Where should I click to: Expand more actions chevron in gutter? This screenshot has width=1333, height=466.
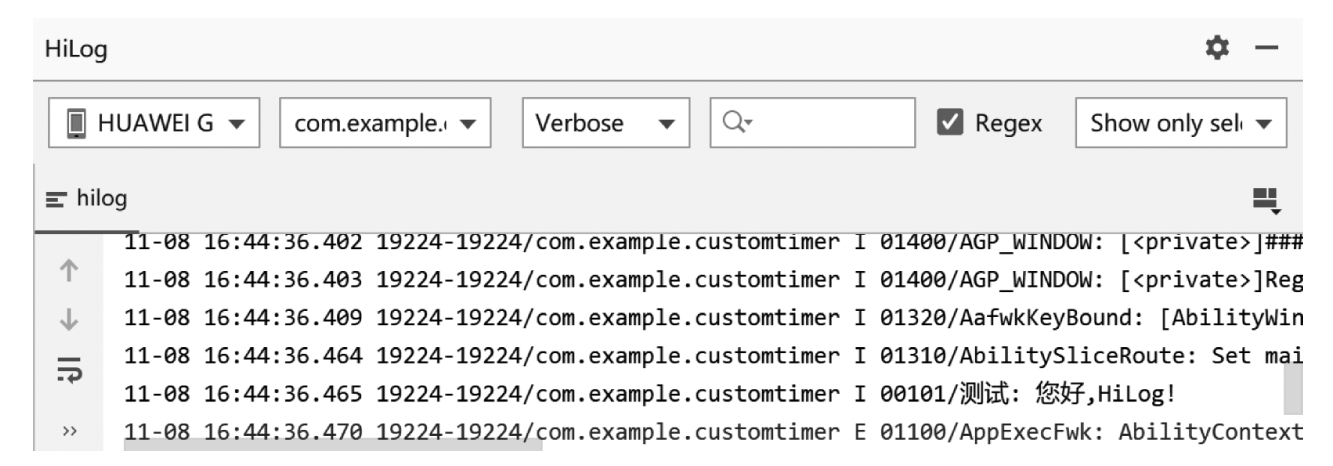pos(69,432)
